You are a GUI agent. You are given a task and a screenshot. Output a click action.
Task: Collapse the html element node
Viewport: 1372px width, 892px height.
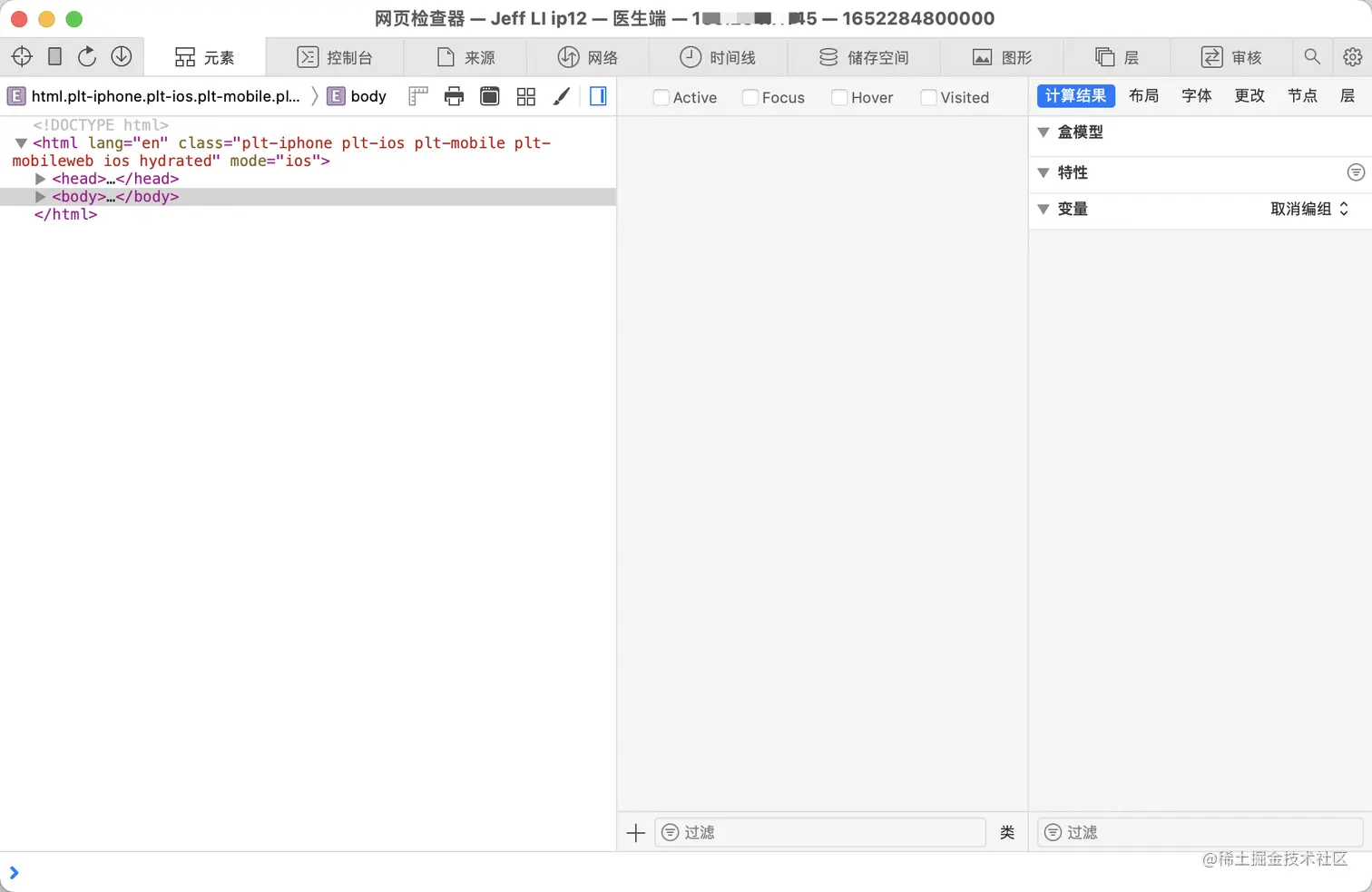(21, 143)
